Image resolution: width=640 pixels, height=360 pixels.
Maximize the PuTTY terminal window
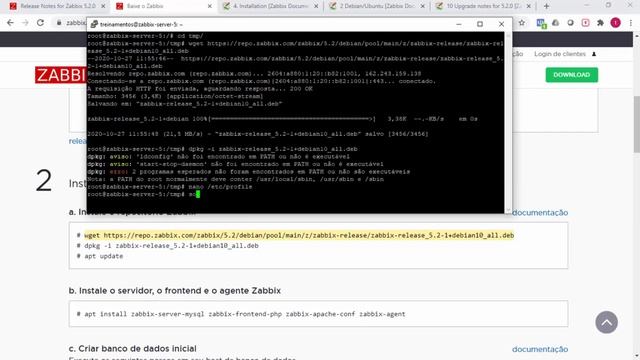coord(480,24)
